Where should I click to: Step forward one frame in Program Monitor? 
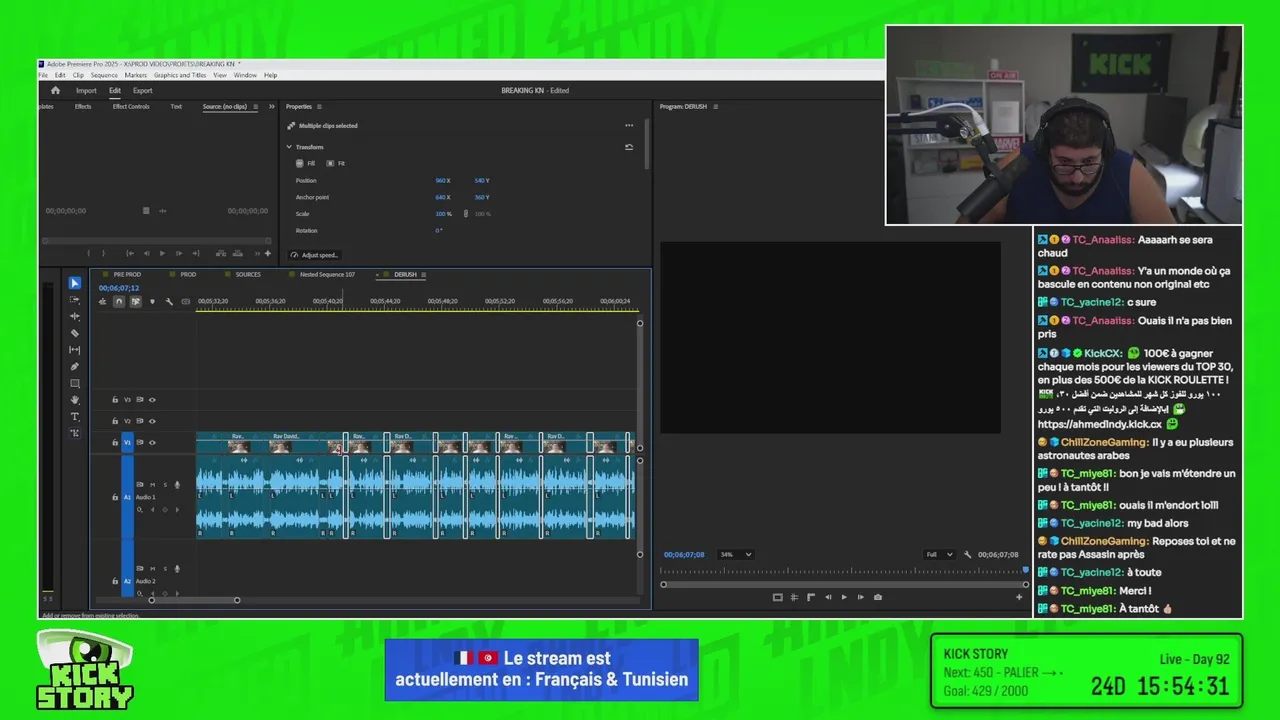(860, 597)
